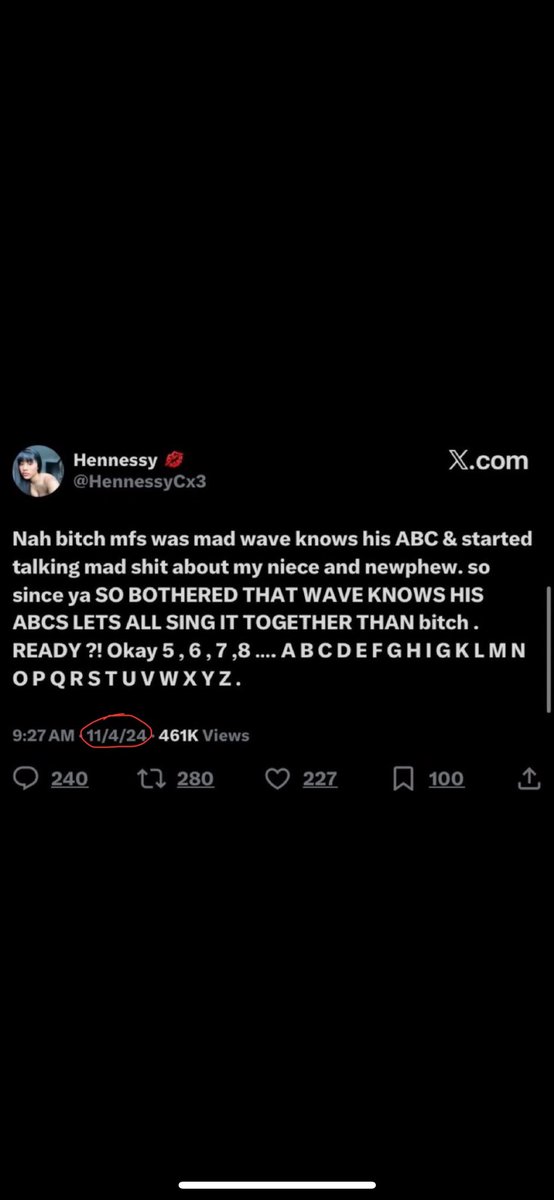
Task: Open the 461K Views count
Action: pos(204,735)
